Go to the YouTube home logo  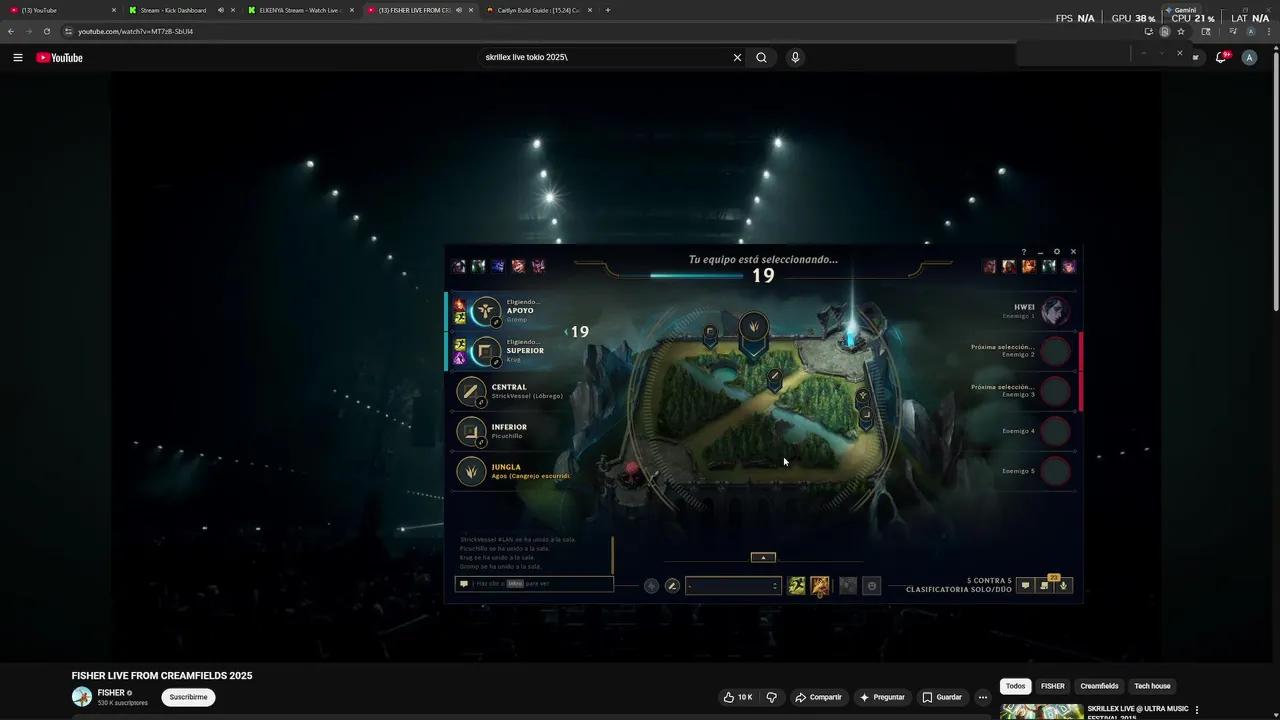(x=59, y=57)
